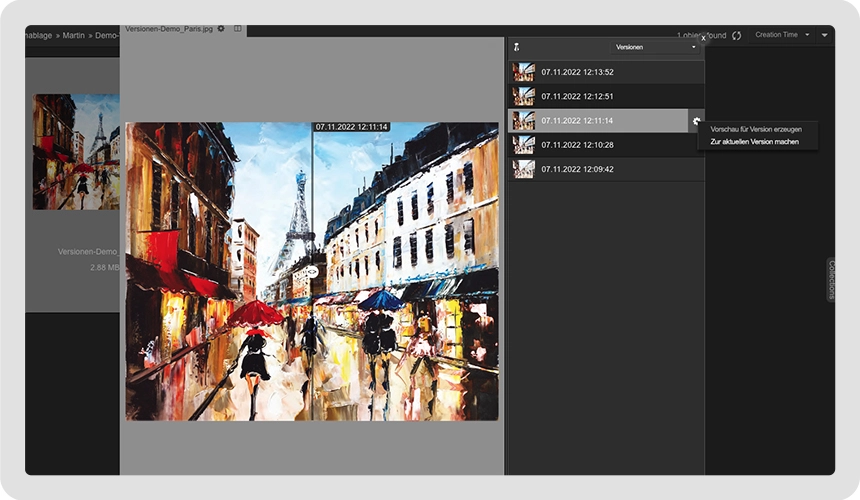Click gear icon on version 12:11:14
This screenshot has width=860, height=500.
[696, 121]
